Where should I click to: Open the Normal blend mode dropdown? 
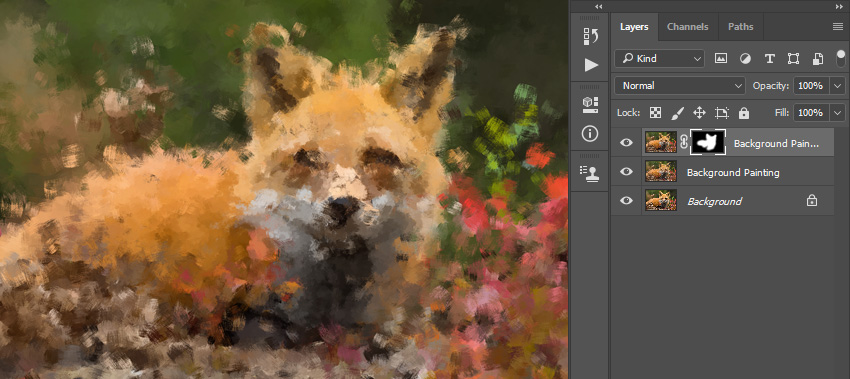(x=680, y=86)
